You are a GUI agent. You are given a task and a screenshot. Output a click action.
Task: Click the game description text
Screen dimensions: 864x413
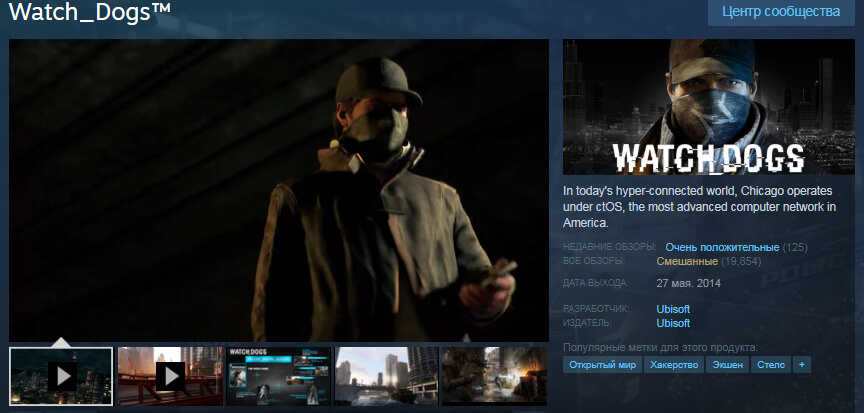[699, 206]
